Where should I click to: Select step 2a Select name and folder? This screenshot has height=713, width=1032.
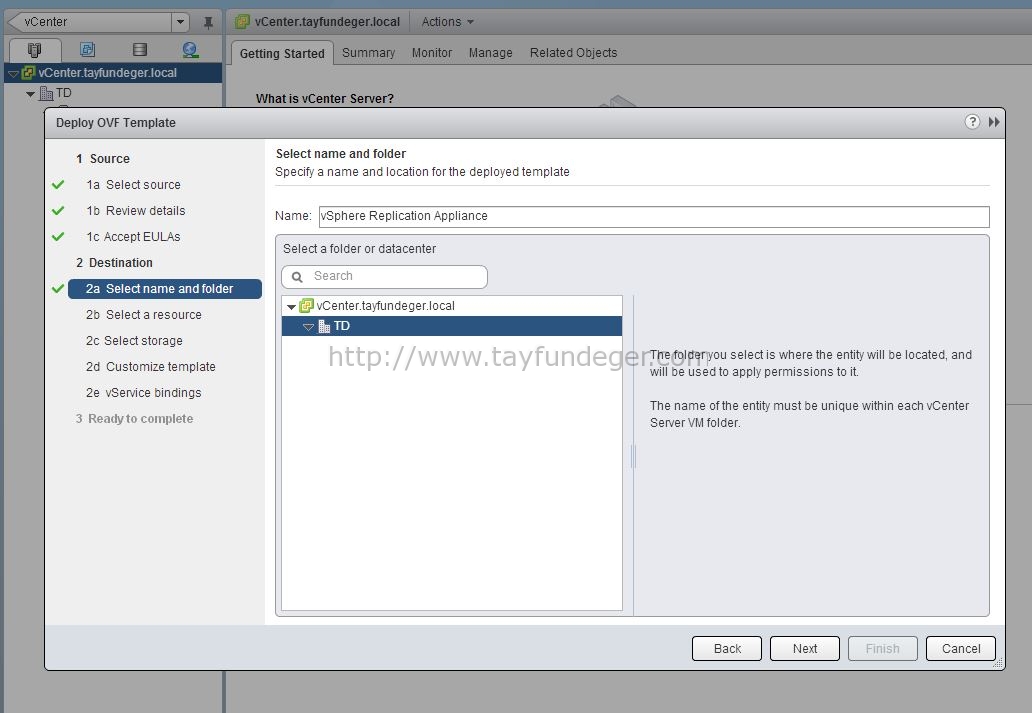[x=165, y=289]
